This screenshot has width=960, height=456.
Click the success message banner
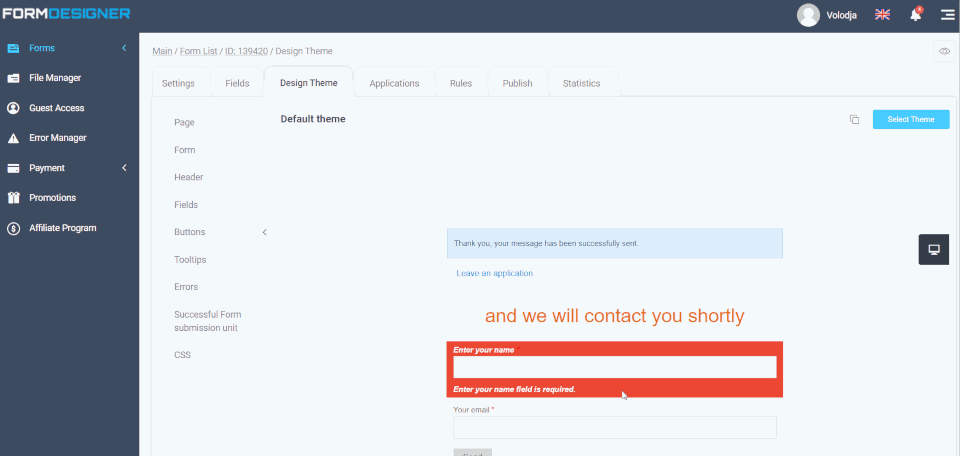(615, 243)
